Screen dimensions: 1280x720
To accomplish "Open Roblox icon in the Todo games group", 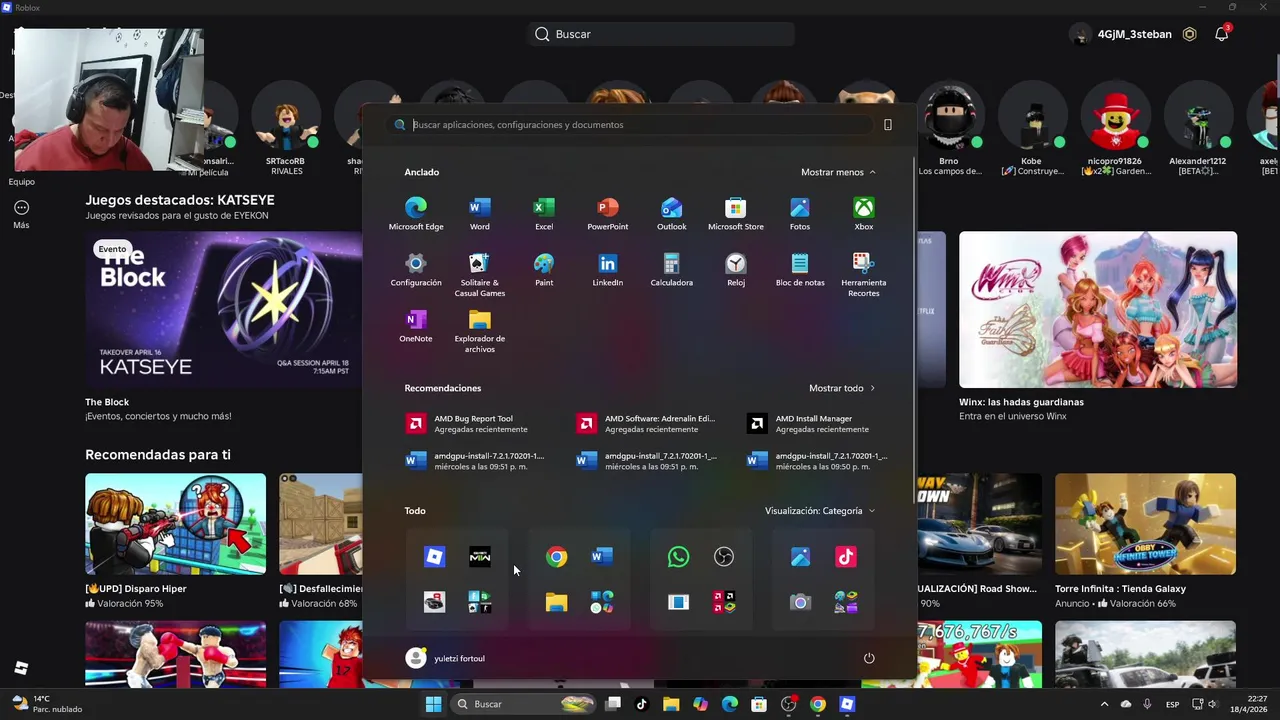I will tap(434, 557).
